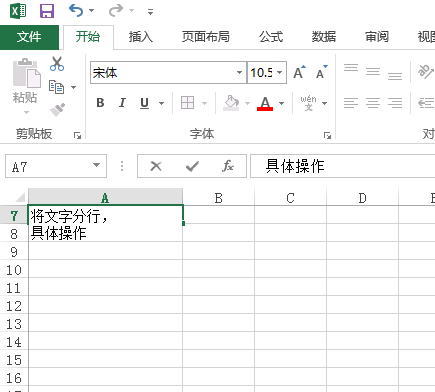435x392 pixels.
Task: Open the font size 10.5 dropdown
Action: coord(280,72)
